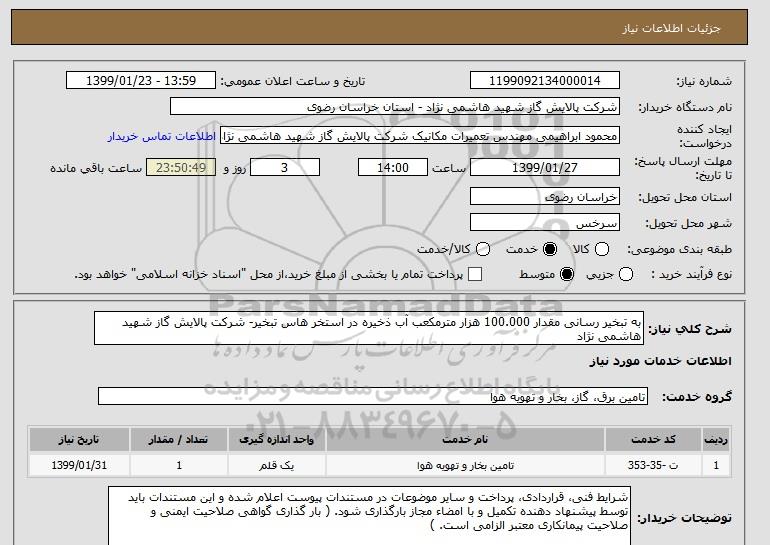
Task: Click the نام خدمت column header
Action: (x=465, y=439)
